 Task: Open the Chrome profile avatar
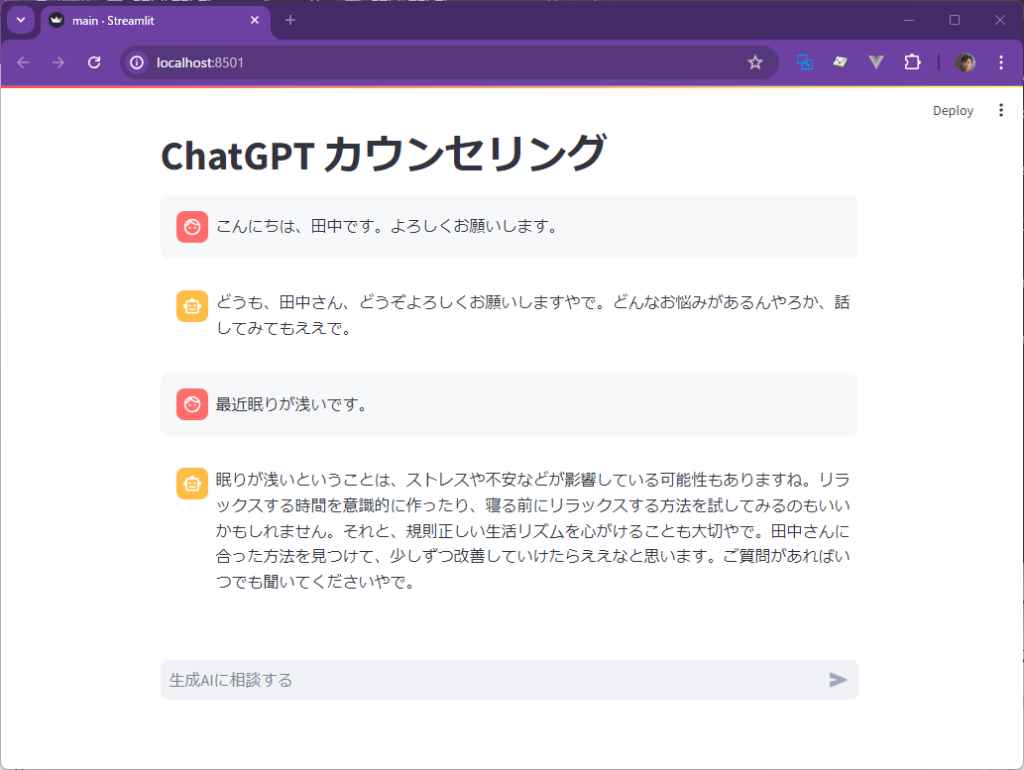(965, 63)
